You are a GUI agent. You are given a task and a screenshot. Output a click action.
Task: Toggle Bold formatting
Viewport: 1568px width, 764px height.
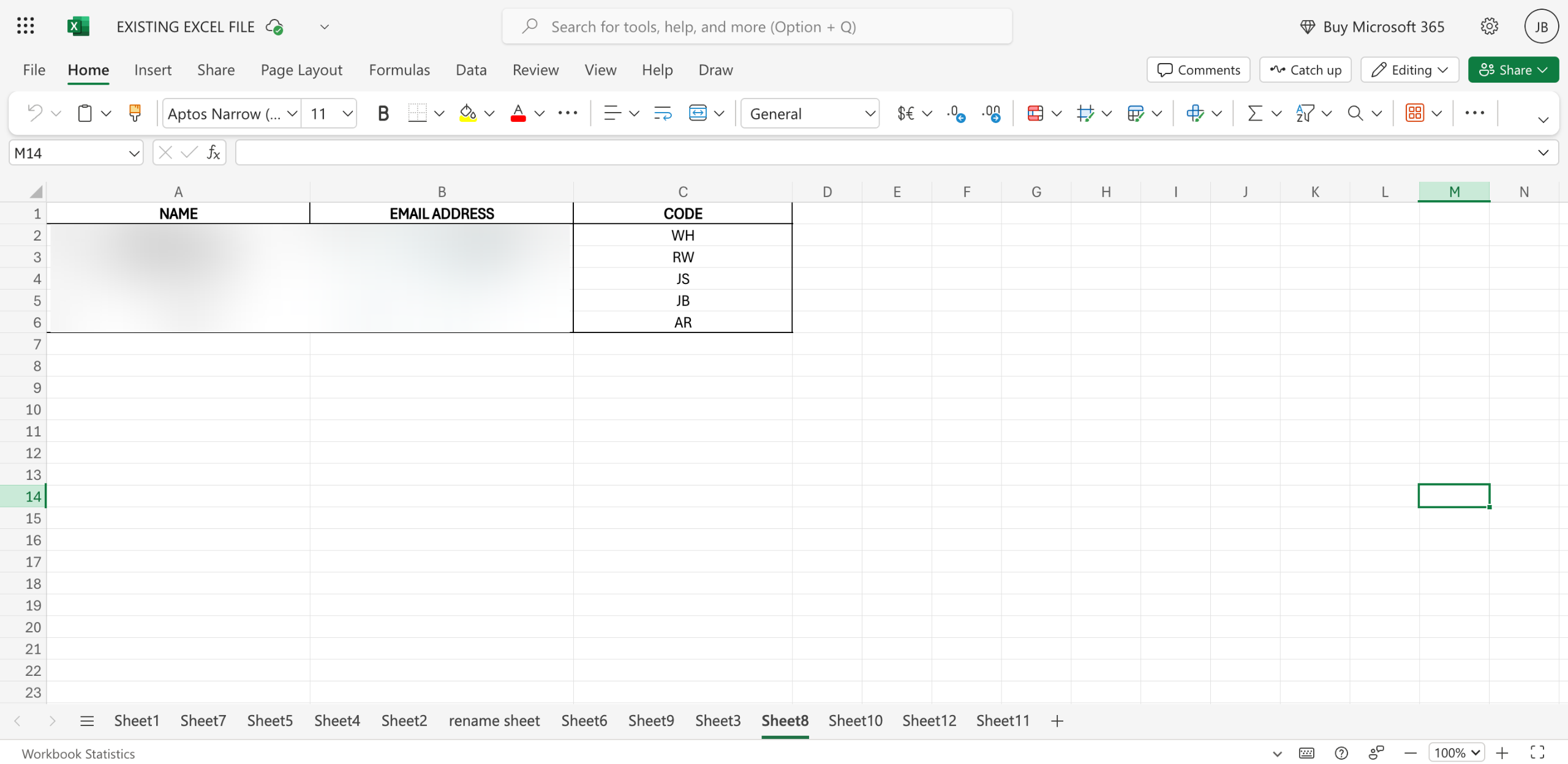[x=383, y=113]
